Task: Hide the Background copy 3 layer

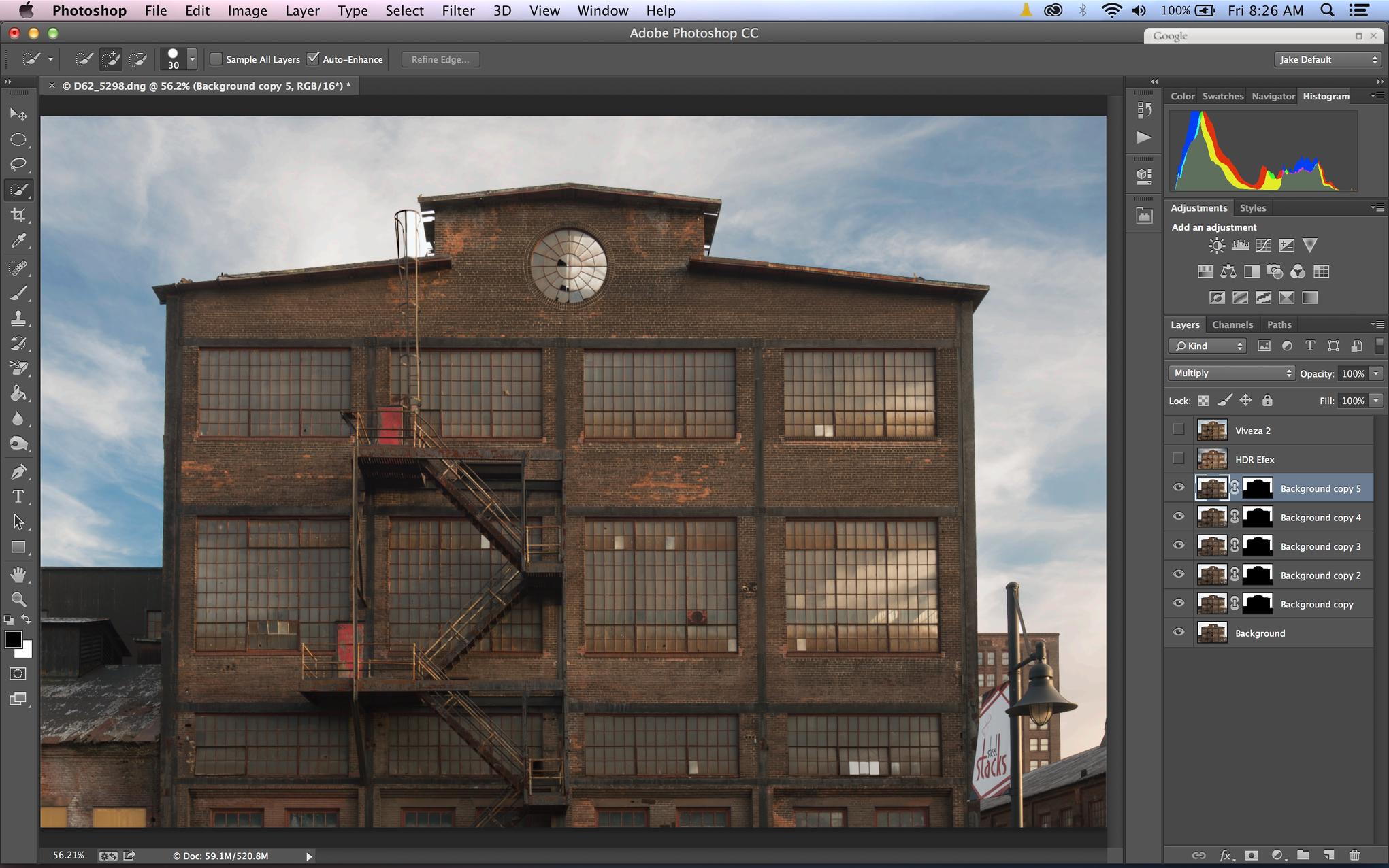Action: tap(1179, 546)
